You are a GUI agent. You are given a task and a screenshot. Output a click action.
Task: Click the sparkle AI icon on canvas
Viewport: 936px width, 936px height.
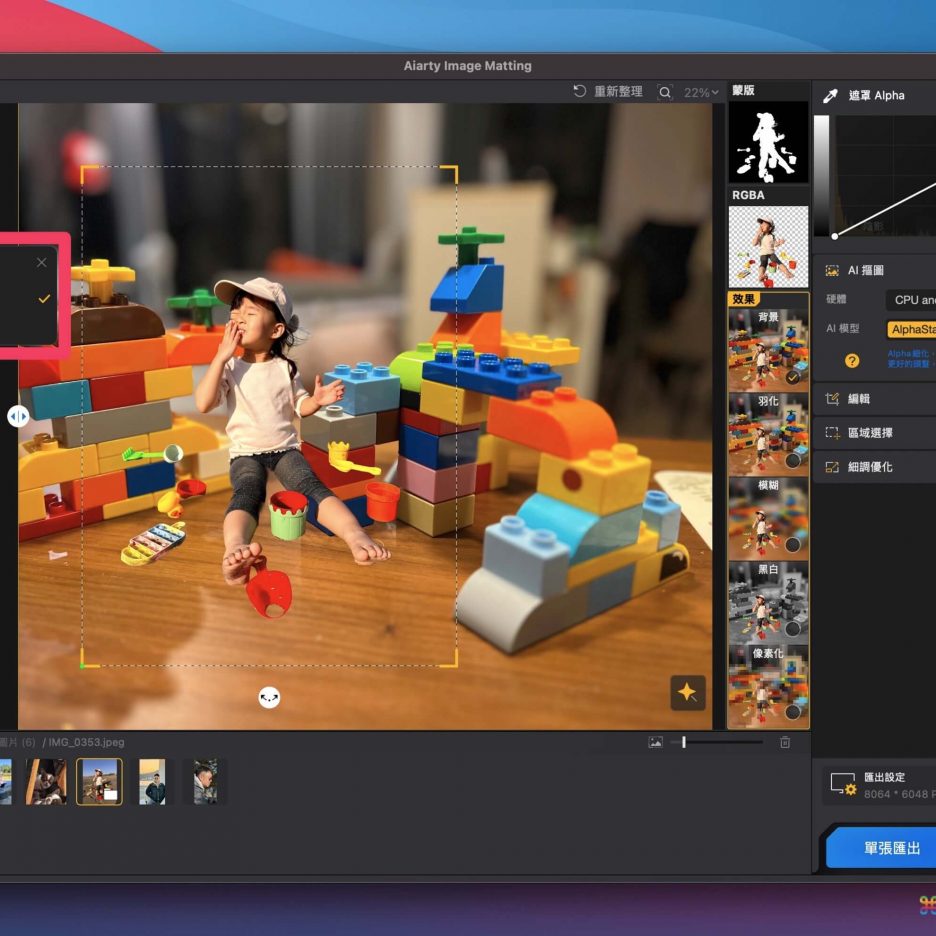[x=687, y=692]
